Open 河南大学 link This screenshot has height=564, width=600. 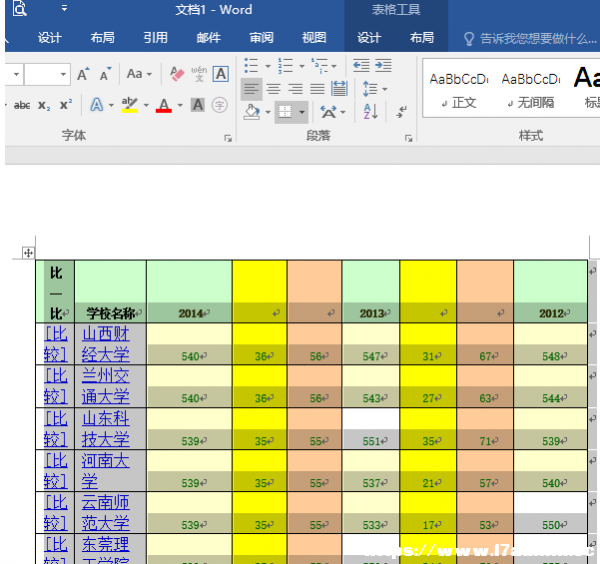pyautogui.click(x=106, y=471)
